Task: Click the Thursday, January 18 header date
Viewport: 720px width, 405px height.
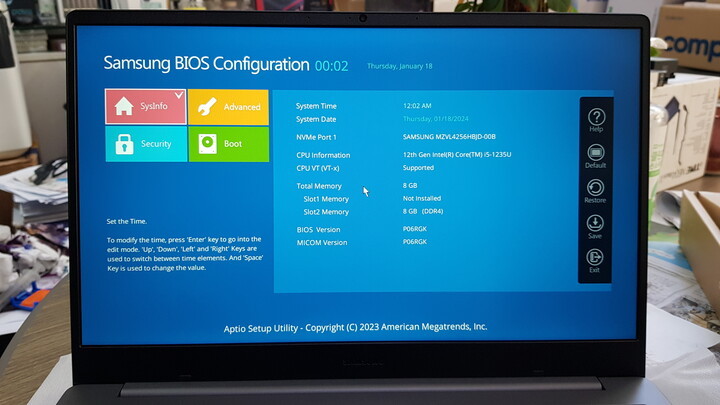Action: pos(399,66)
